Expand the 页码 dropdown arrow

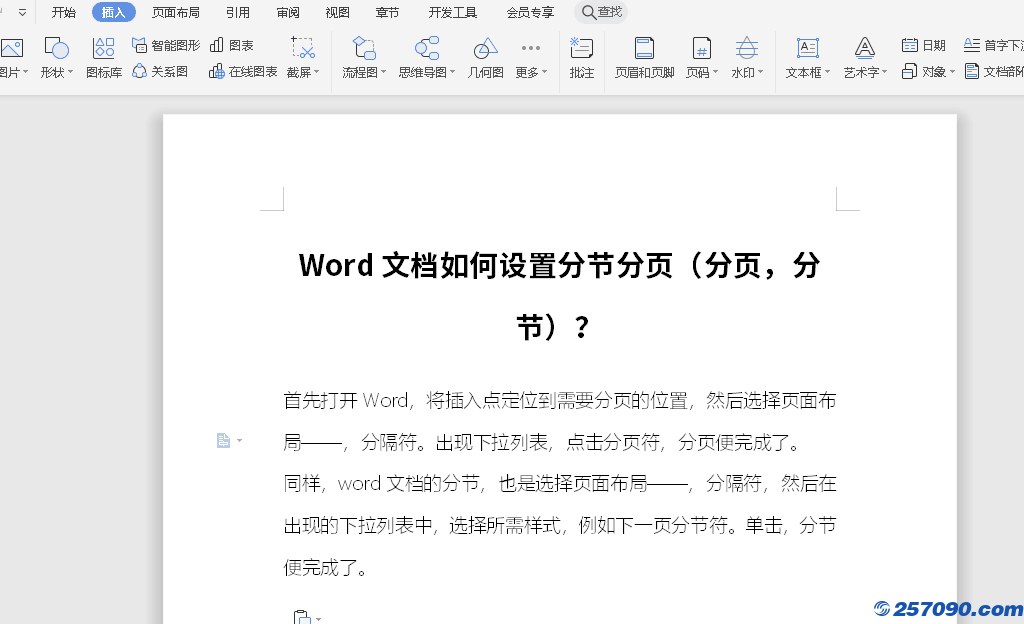coord(715,72)
